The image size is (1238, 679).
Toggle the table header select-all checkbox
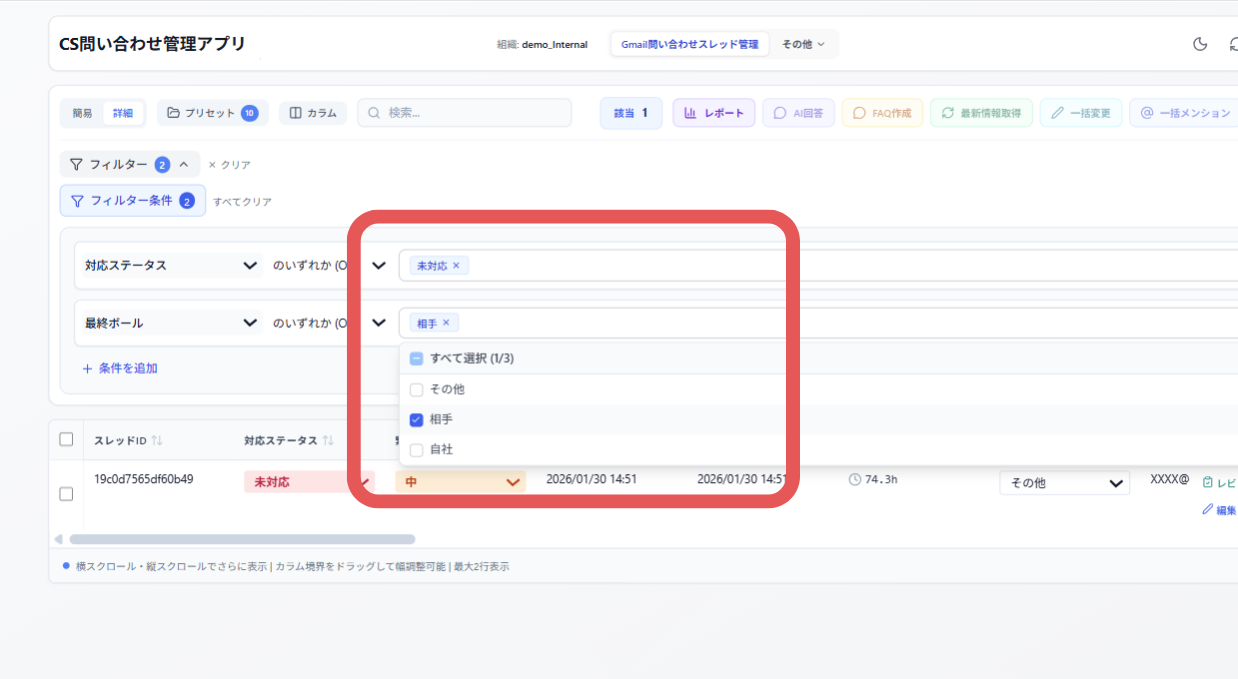tap(66, 439)
